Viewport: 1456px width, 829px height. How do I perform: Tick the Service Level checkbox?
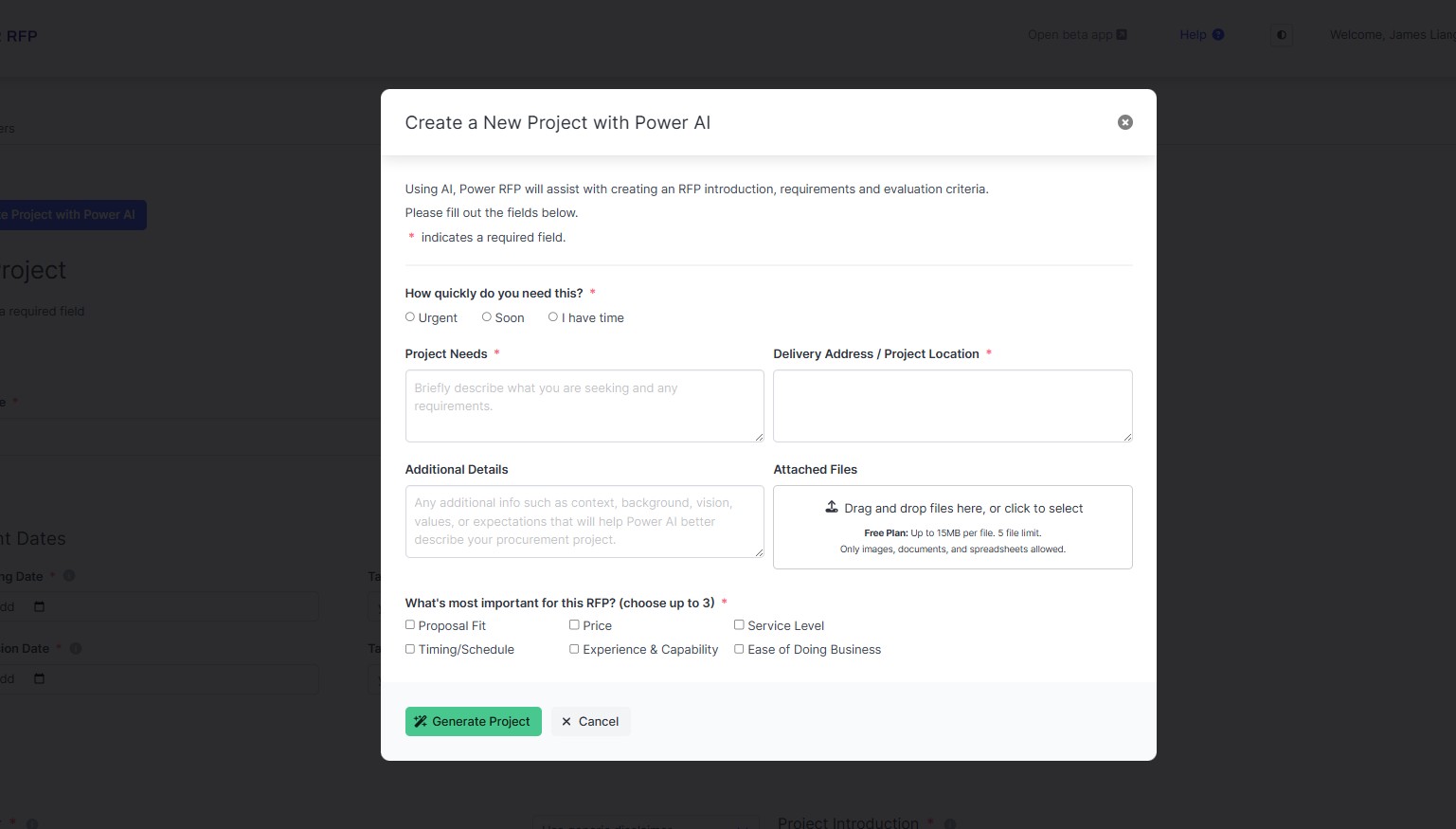(739, 625)
